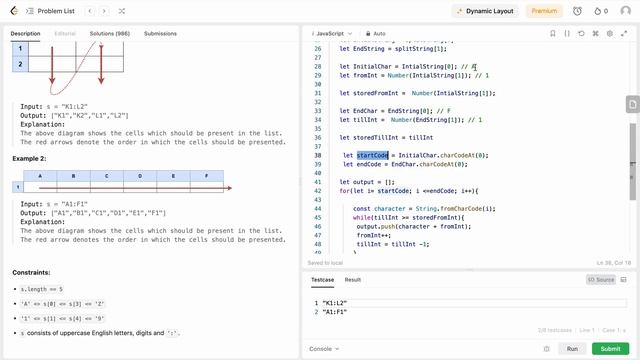Click the for loop on line 42
Screen dimensions: 640x360
click(x=409, y=191)
